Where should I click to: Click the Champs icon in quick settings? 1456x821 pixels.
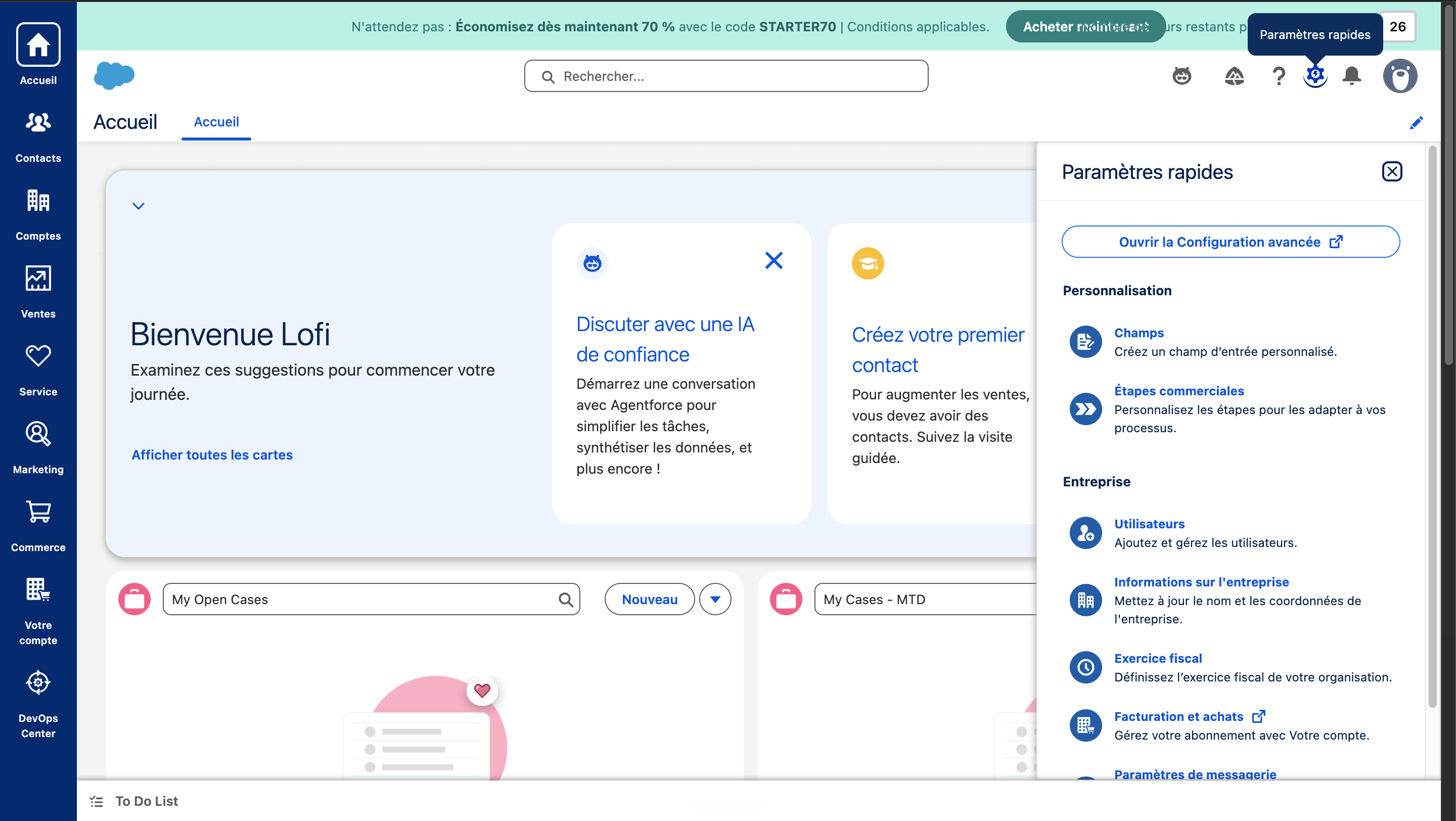tap(1085, 341)
